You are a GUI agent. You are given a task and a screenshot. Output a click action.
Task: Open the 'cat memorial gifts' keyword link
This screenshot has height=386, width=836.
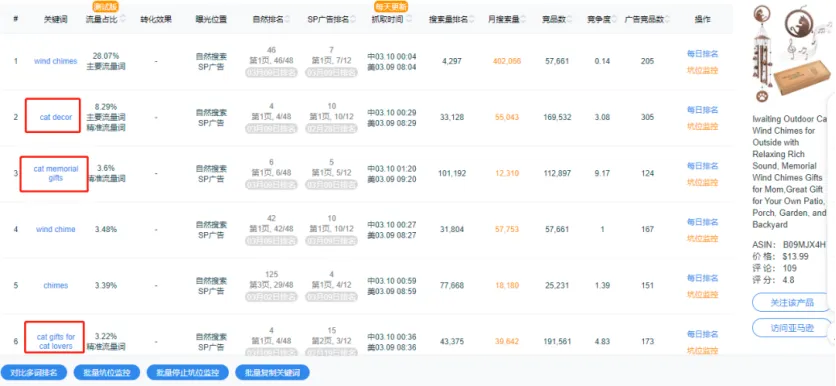tap(55, 173)
